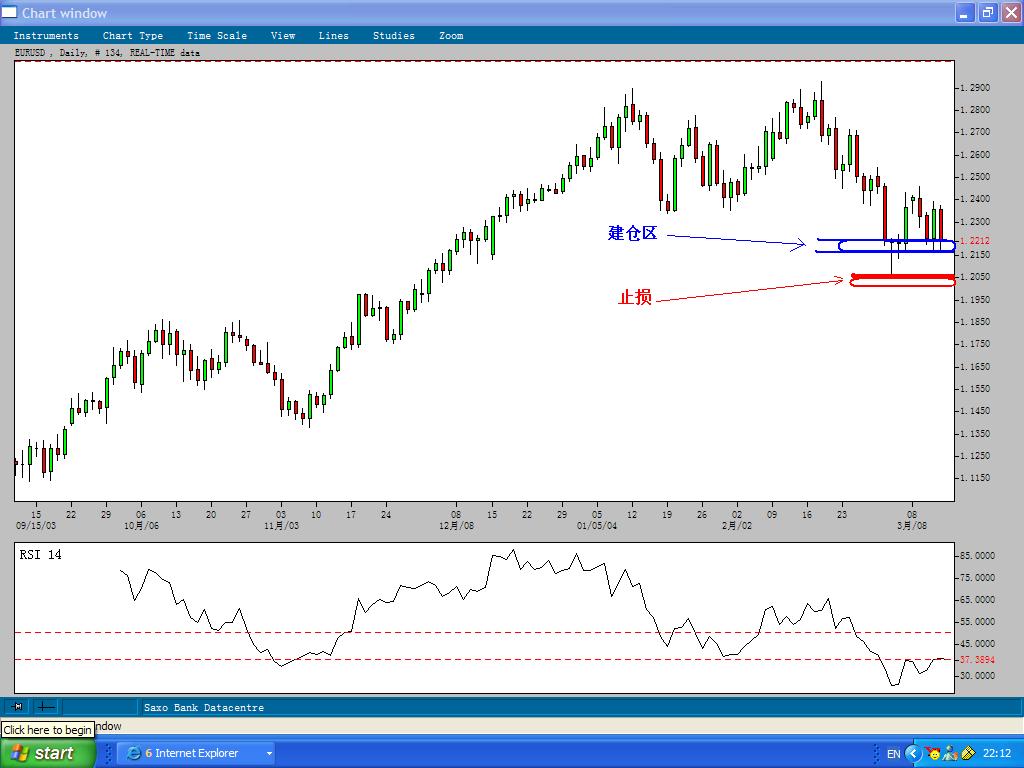This screenshot has width=1024, height=768.
Task: Open the View menu
Action: point(283,36)
